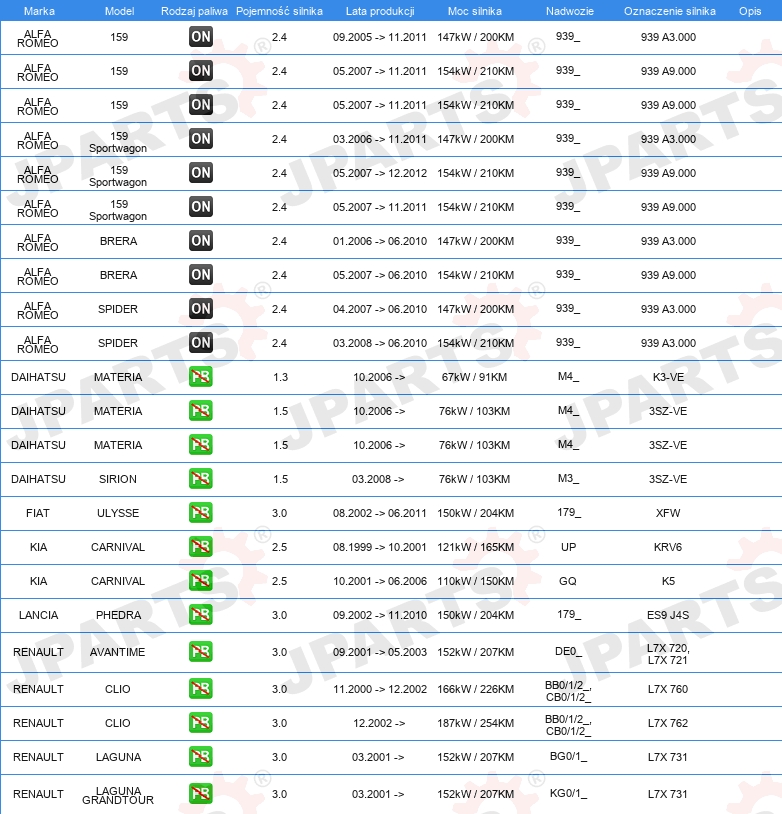Screen dimensions: 782x814
Task: Click the ON icon for 159 Sportwagon ending 12.2012
Action: 201,173
